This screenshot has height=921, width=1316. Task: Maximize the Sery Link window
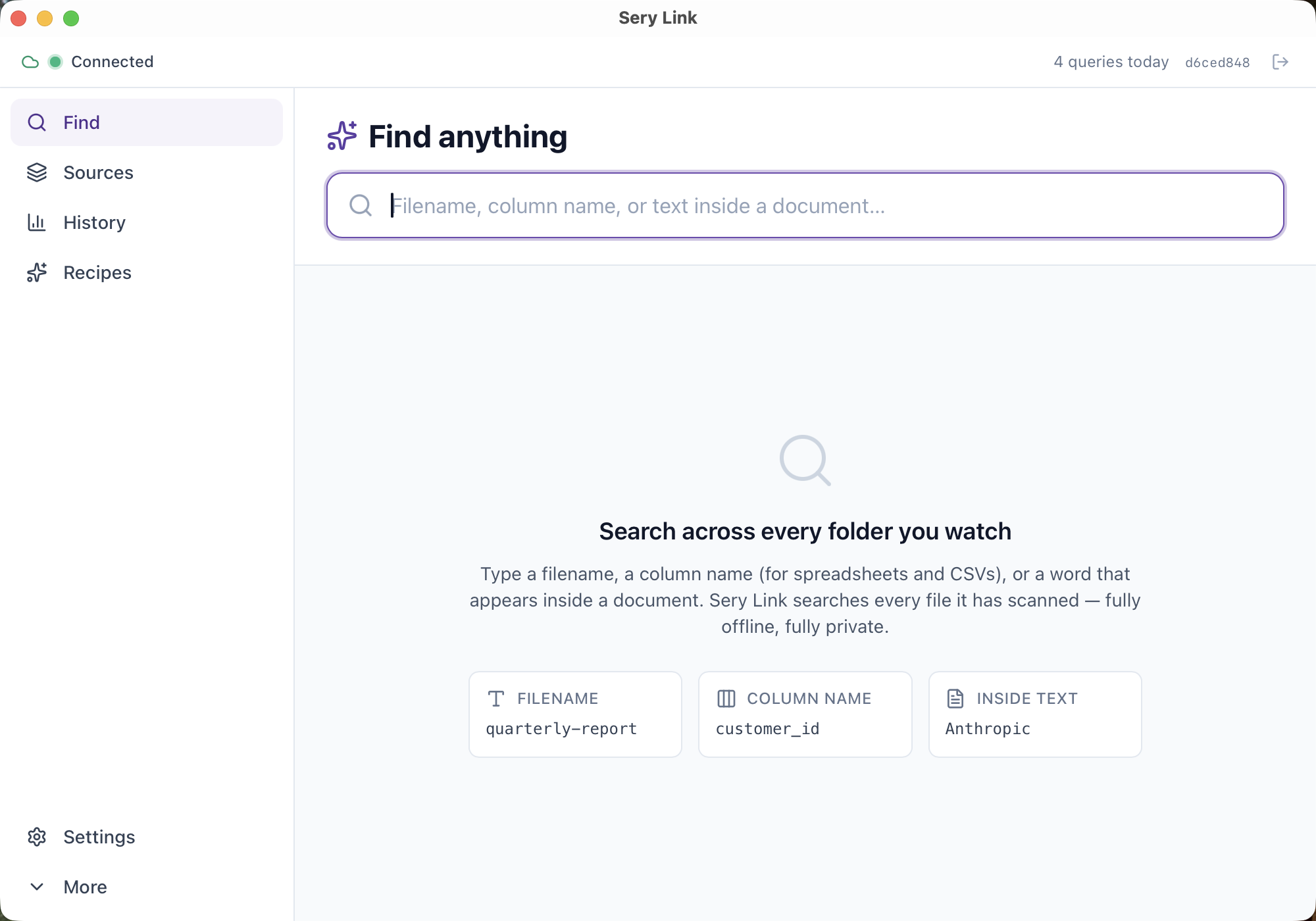point(71,18)
